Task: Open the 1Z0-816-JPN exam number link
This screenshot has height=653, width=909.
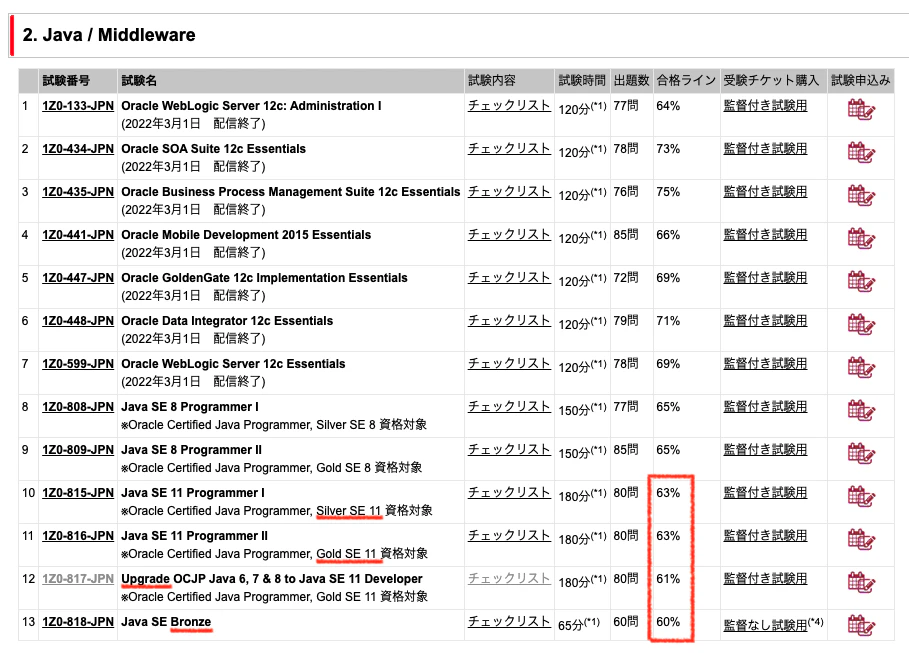Action: point(78,535)
